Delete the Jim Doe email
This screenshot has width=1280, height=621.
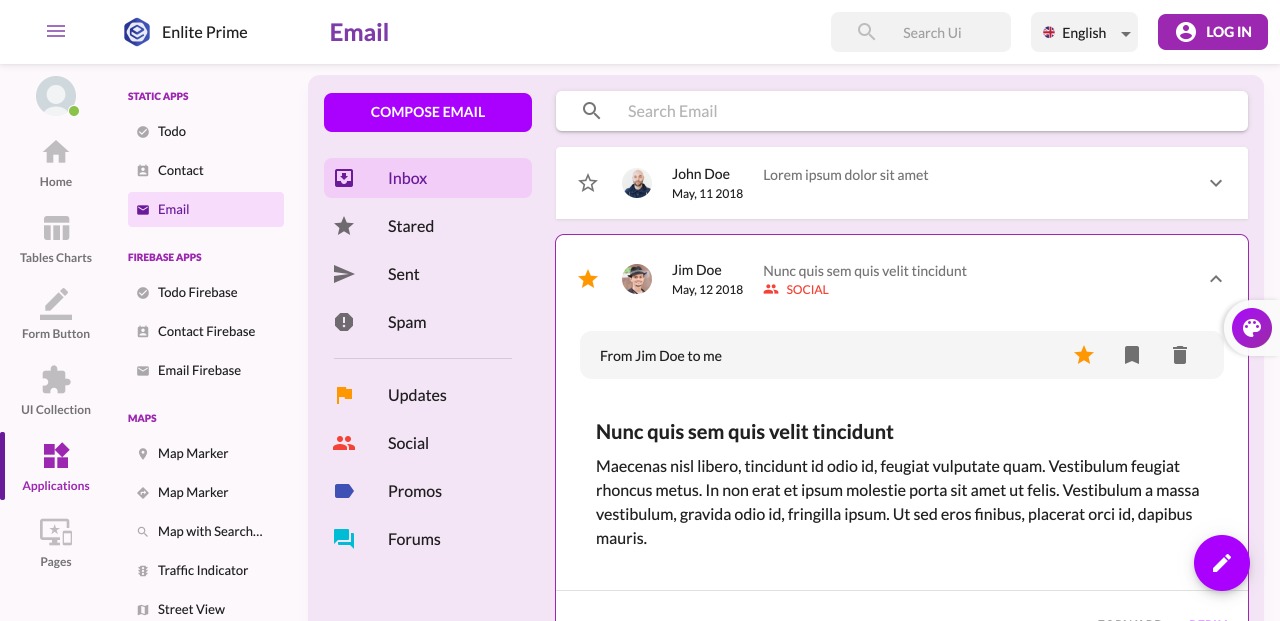click(x=1180, y=355)
